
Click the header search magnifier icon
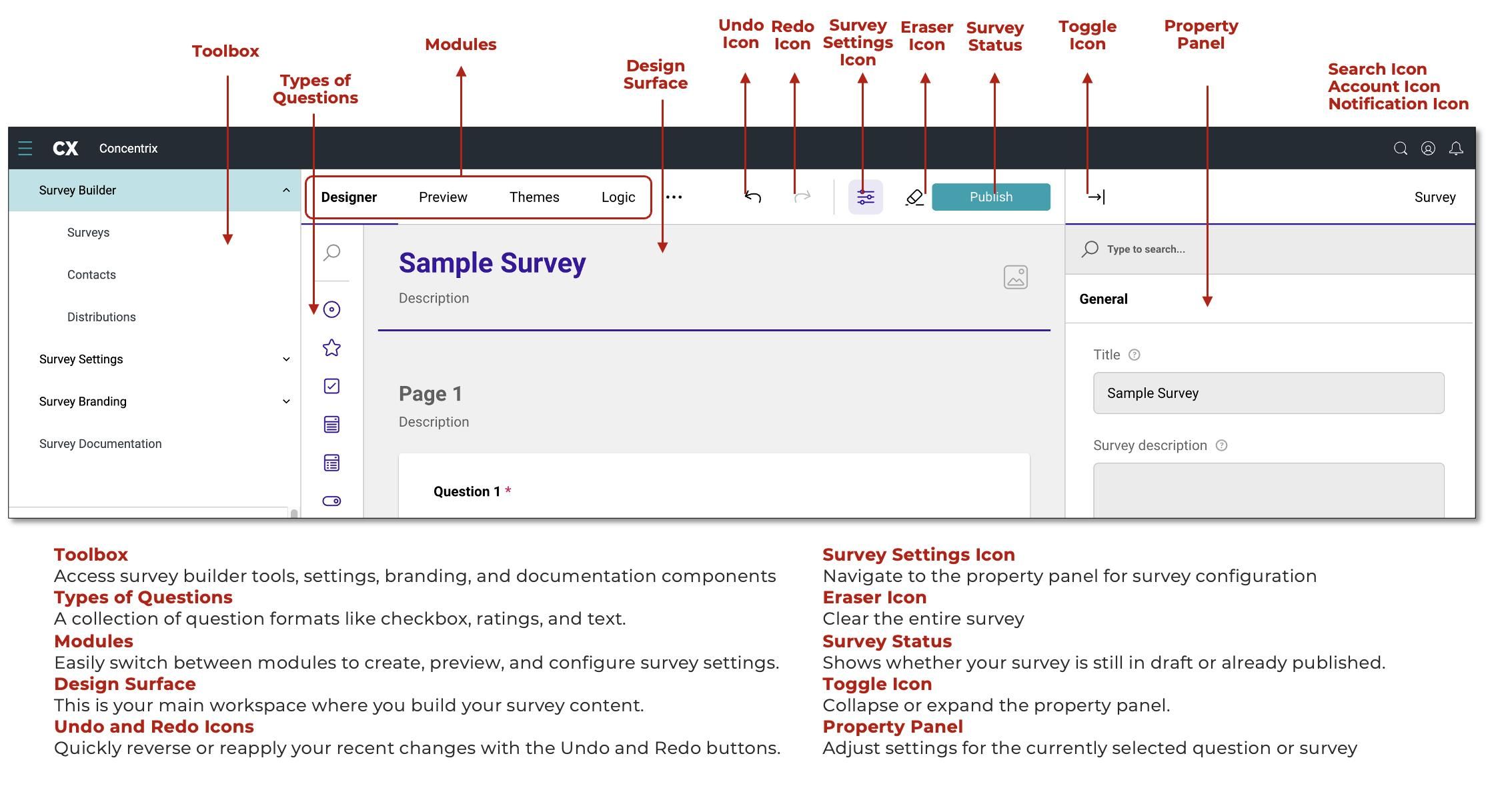1401,149
